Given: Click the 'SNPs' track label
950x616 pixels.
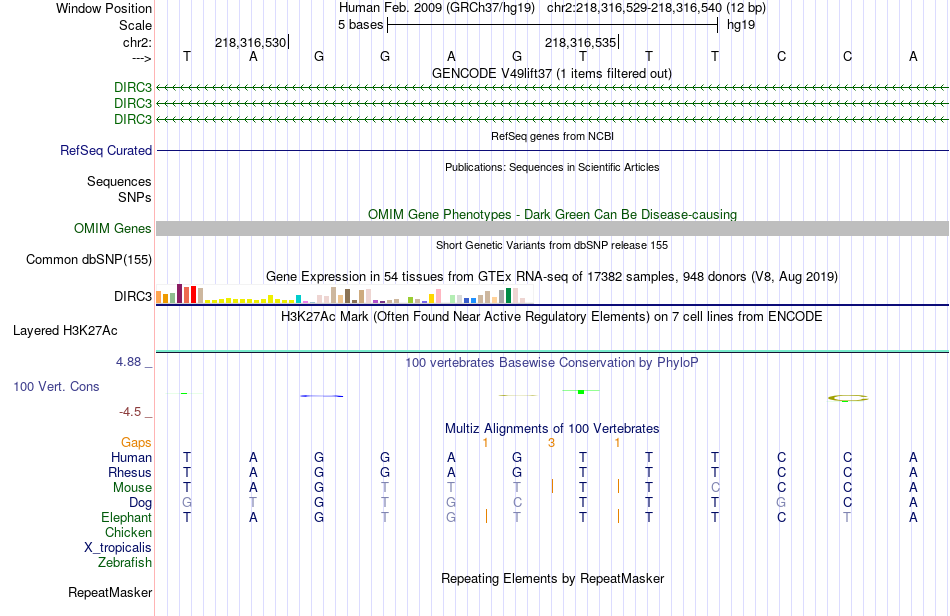Looking at the screenshot, I should point(135,197).
